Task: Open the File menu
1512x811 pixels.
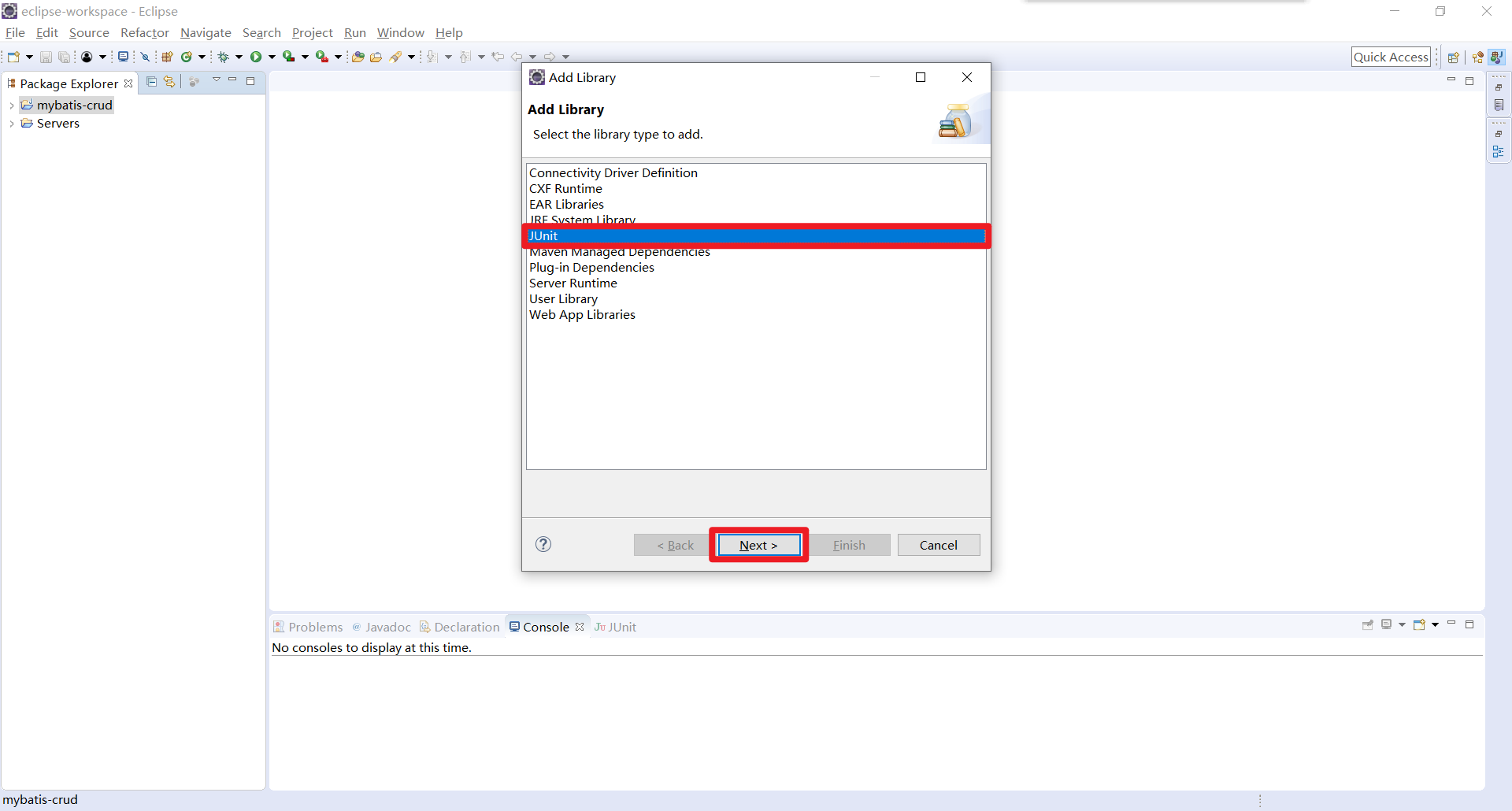Action: 15,32
